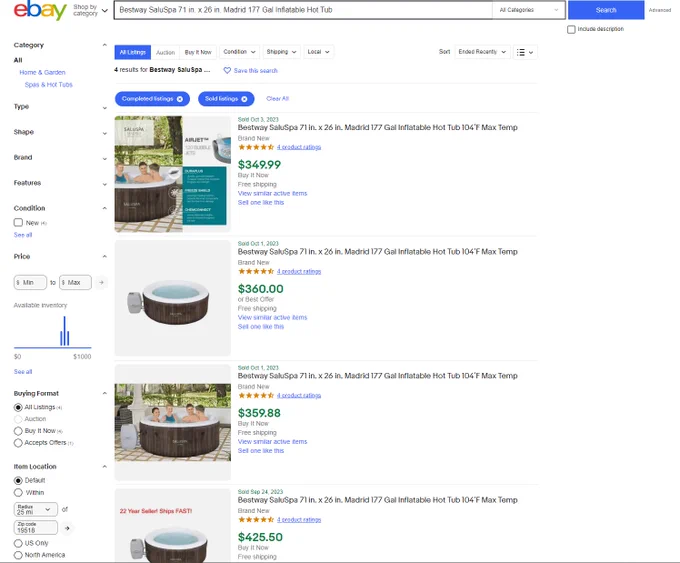Click 4 product ratings on $359.88 listing
The width and height of the screenshot is (680, 563).
(x=299, y=396)
